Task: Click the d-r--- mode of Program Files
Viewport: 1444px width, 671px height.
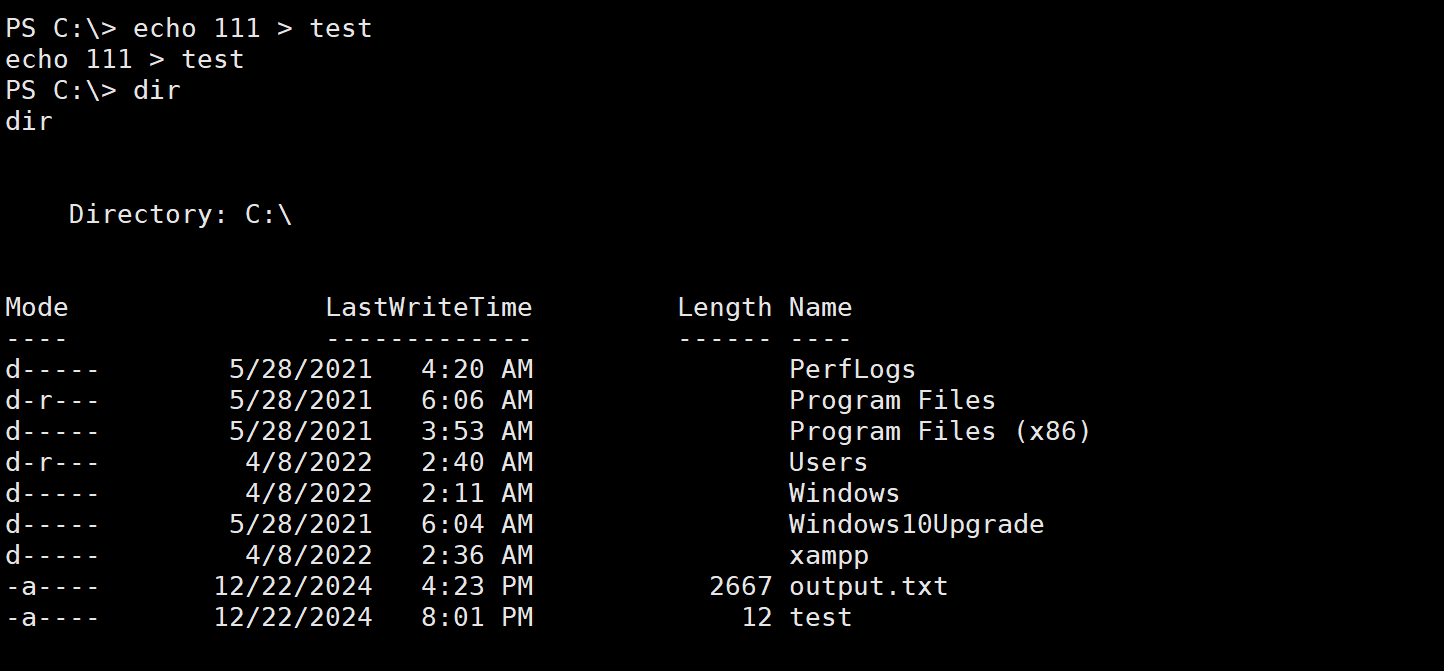Action: [x=52, y=401]
